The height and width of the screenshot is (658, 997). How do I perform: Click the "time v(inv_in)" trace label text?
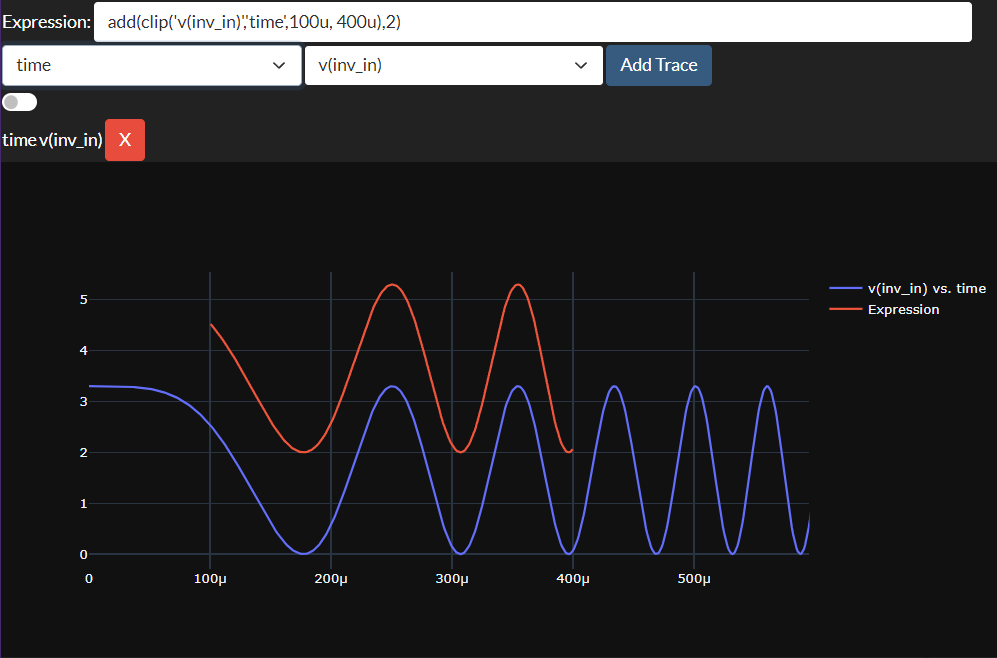[52, 140]
